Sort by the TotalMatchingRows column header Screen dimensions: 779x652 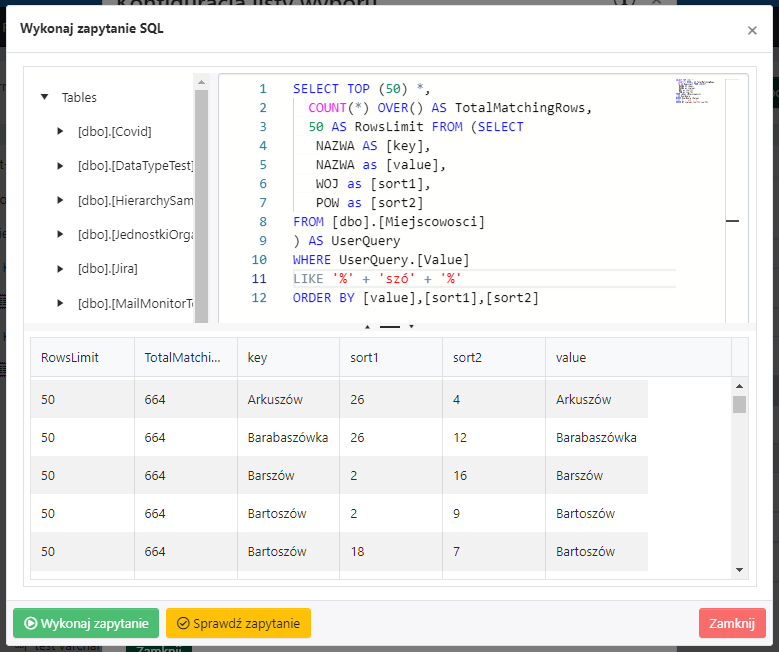tap(184, 357)
